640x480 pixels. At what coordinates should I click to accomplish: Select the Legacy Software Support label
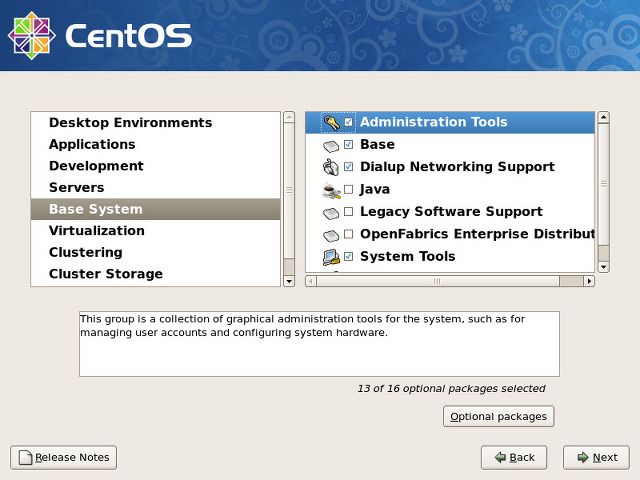coord(451,211)
